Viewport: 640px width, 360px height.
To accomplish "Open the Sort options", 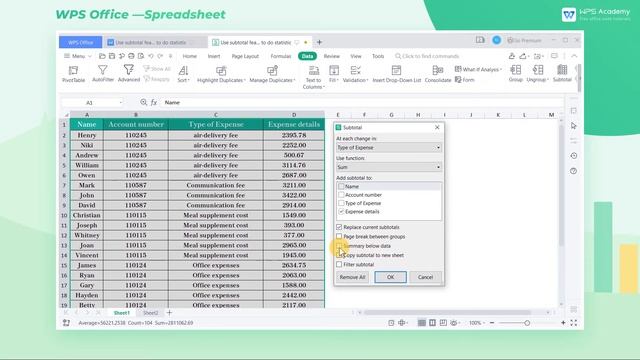I will [184, 74].
